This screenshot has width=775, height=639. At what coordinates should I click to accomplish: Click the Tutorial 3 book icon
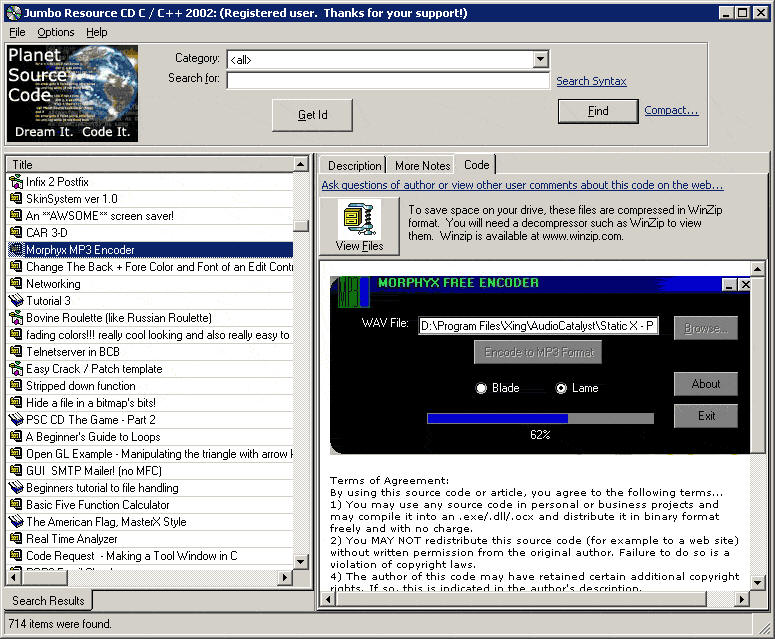point(16,300)
